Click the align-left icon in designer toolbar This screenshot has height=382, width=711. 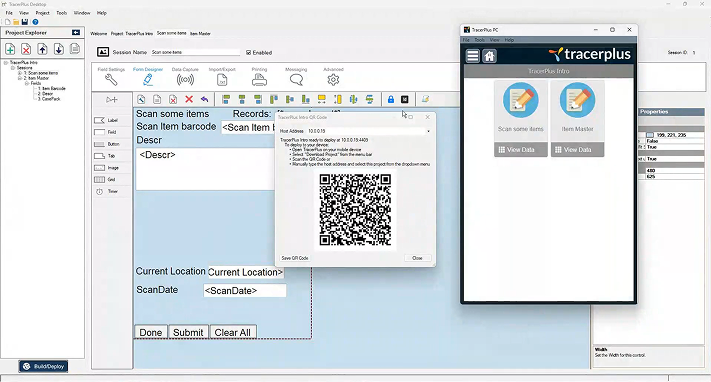(226, 99)
